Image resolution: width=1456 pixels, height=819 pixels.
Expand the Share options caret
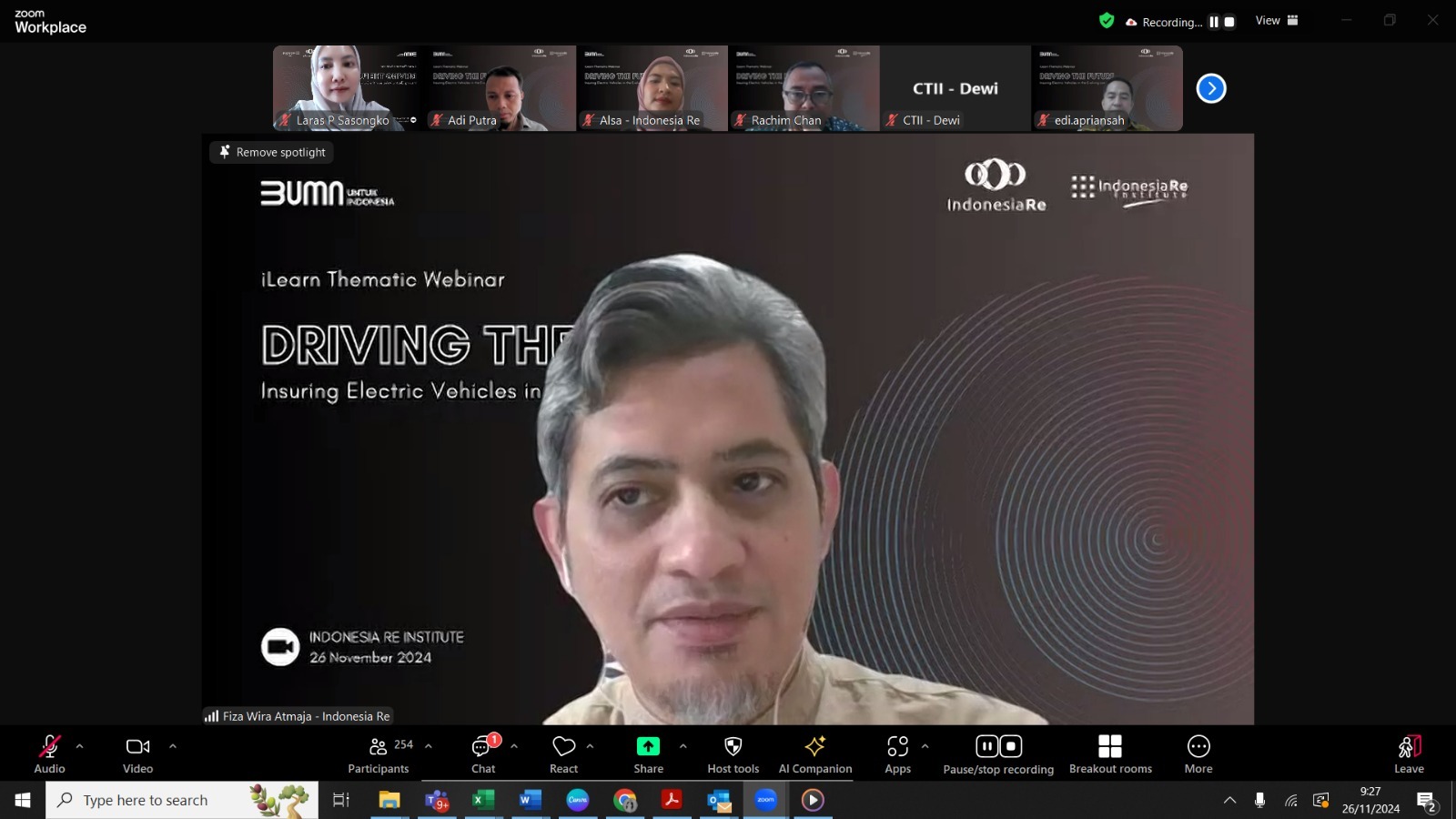point(683,746)
